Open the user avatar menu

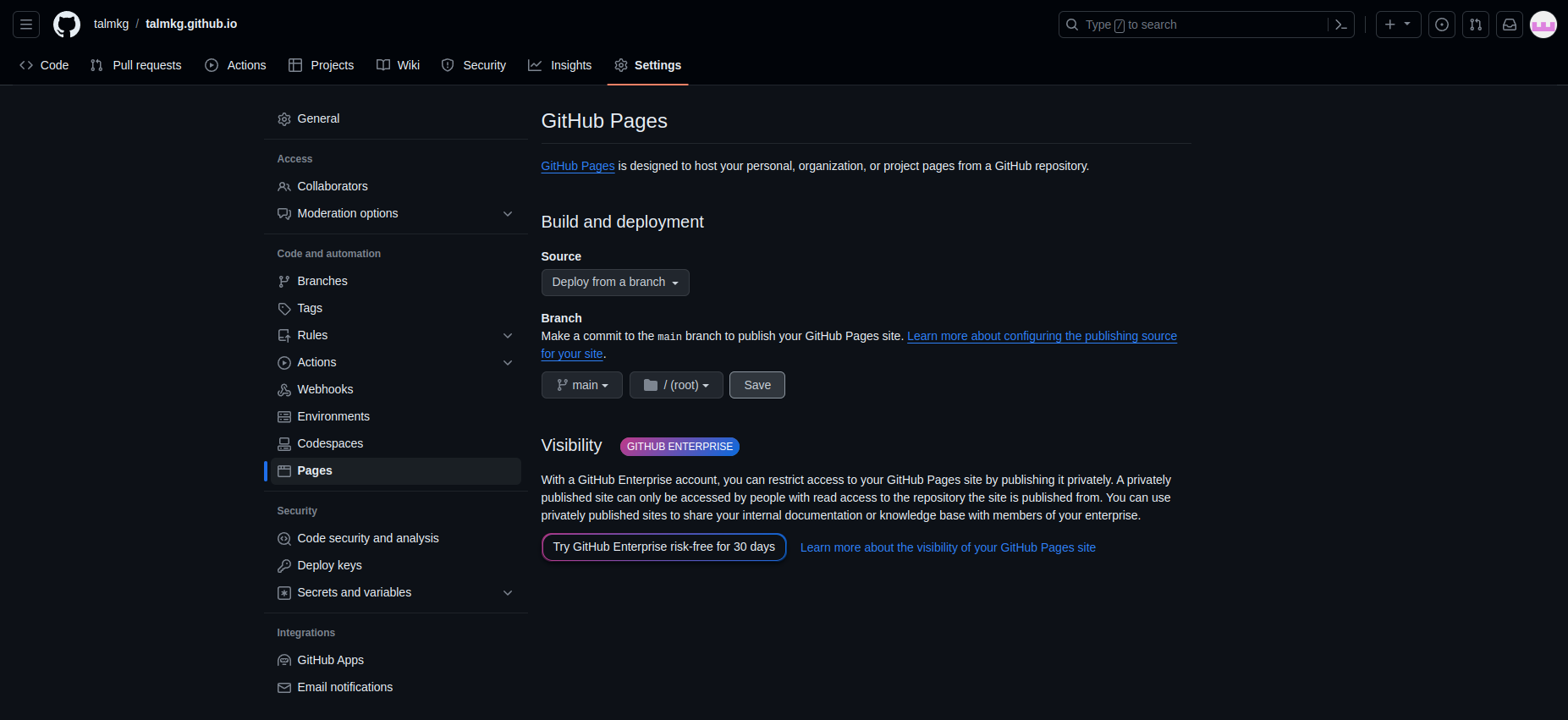click(x=1543, y=25)
